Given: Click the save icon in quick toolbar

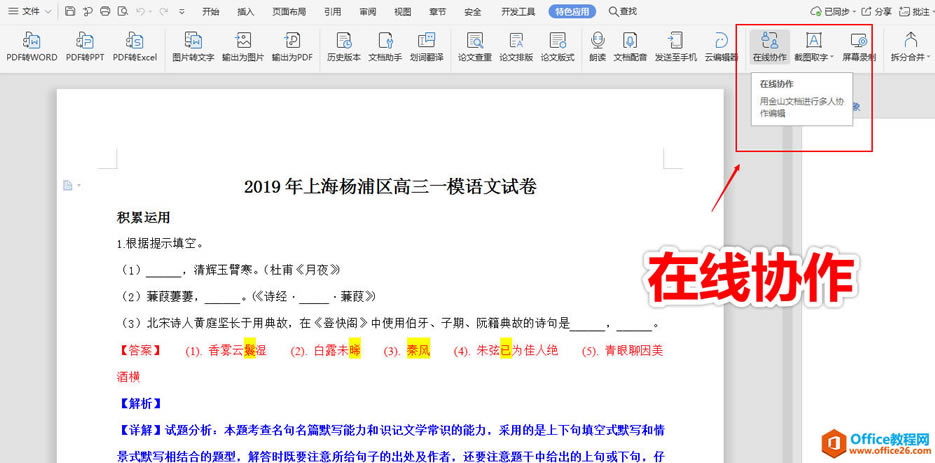Looking at the screenshot, I should tap(70, 12).
